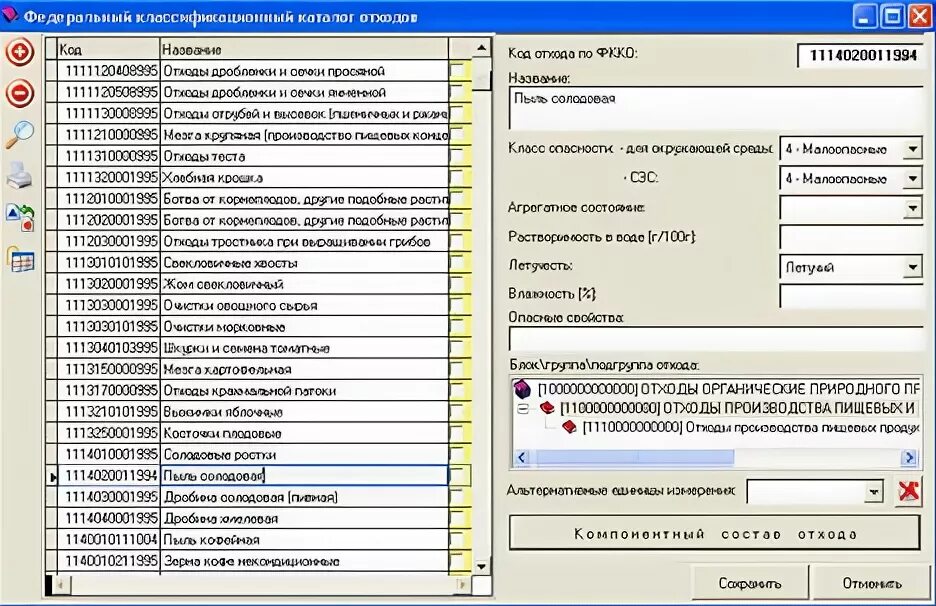Click the red minus delete-record icon
This screenshot has width=936, height=606.
[20, 93]
